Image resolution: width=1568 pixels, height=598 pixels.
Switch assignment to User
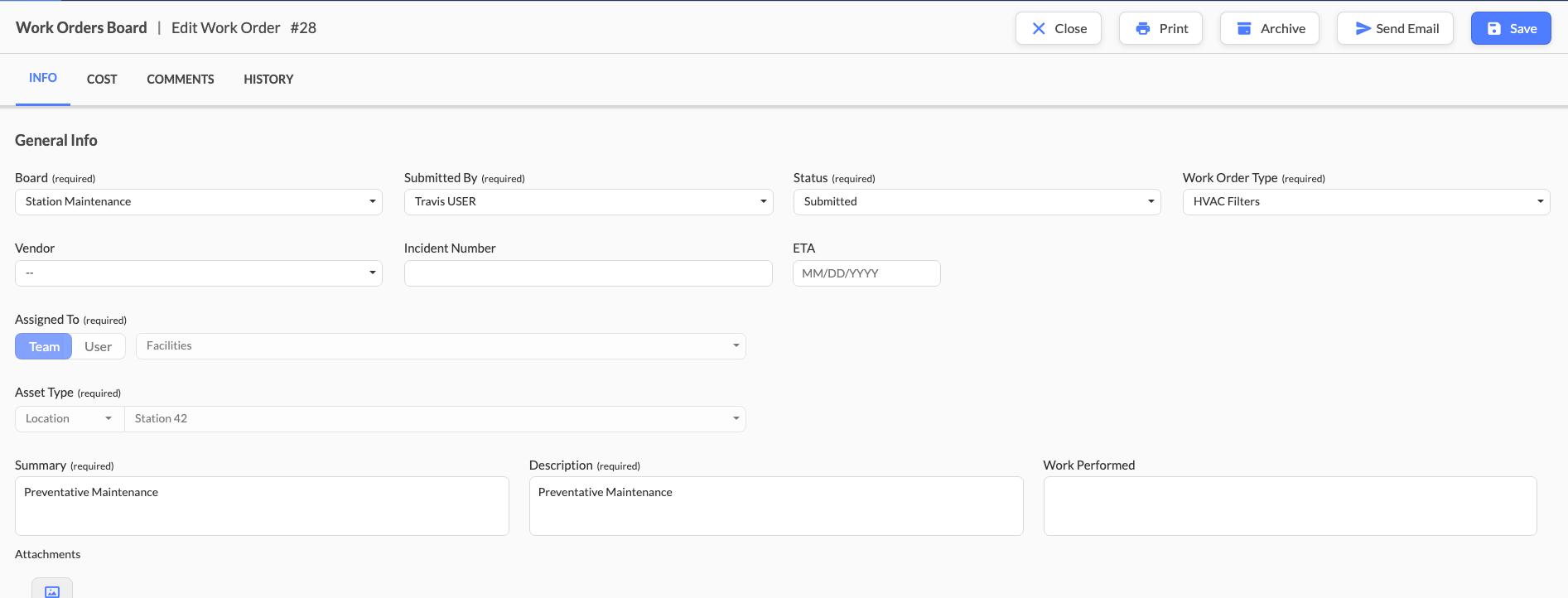click(98, 346)
